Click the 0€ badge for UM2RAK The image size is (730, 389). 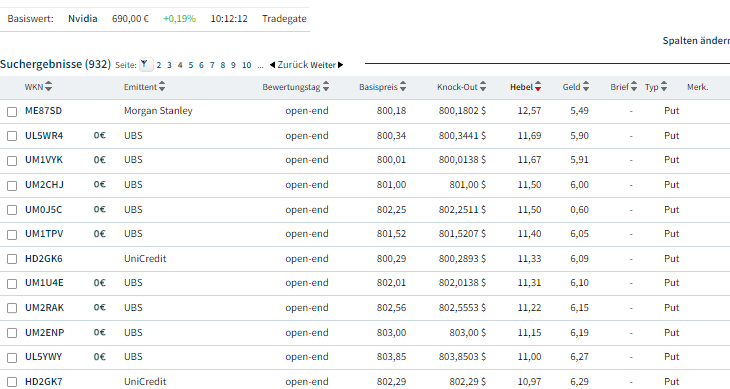[x=100, y=308]
